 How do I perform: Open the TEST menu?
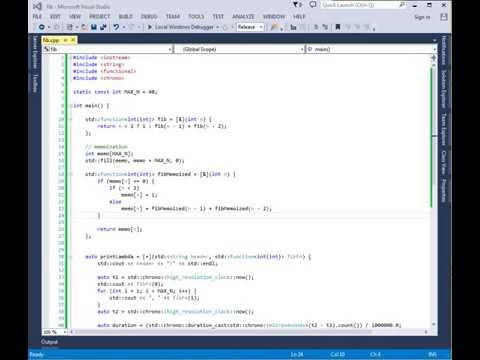218,16
